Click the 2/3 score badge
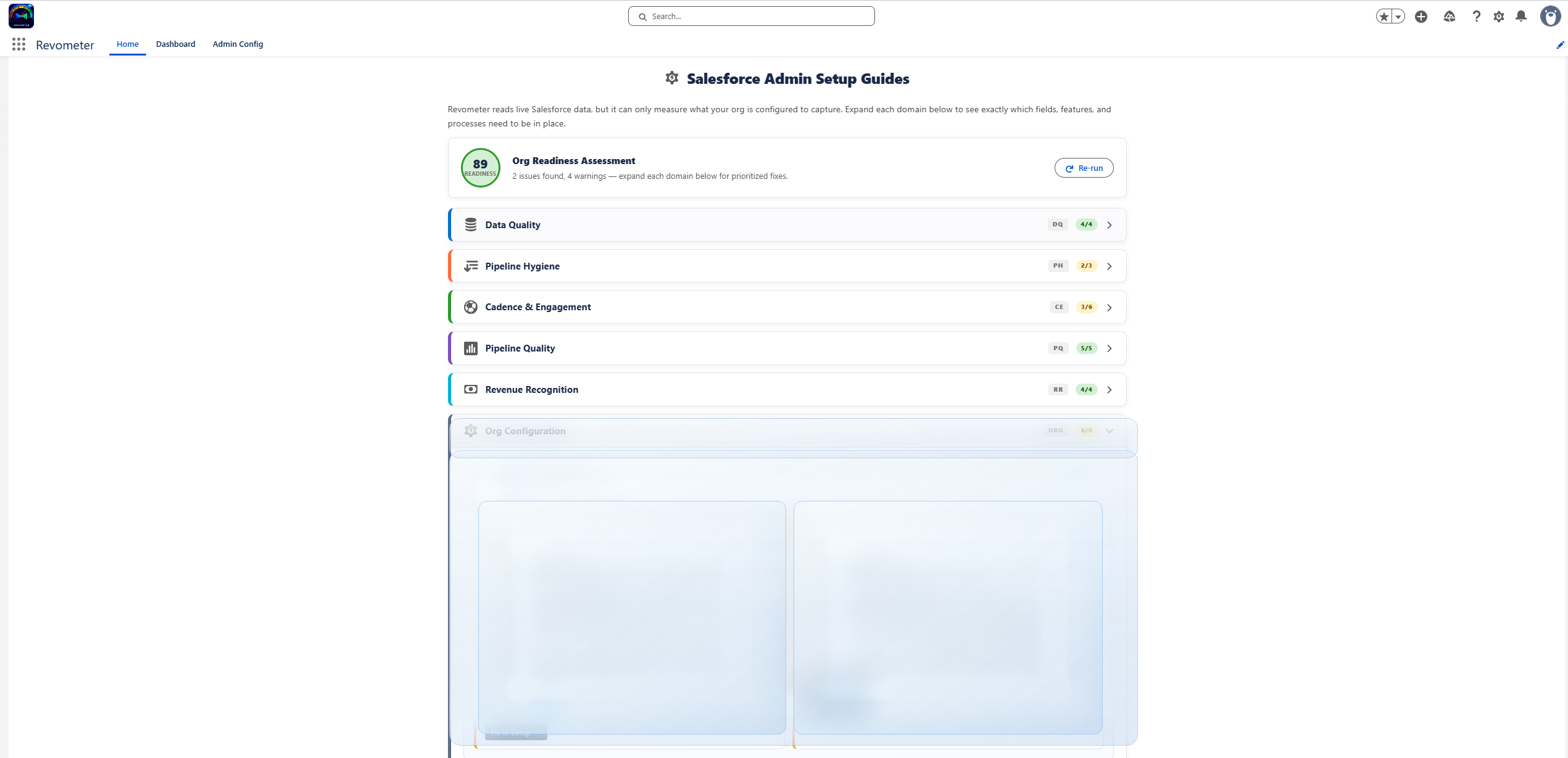The image size is (1568, 758). click(1086, 266)
